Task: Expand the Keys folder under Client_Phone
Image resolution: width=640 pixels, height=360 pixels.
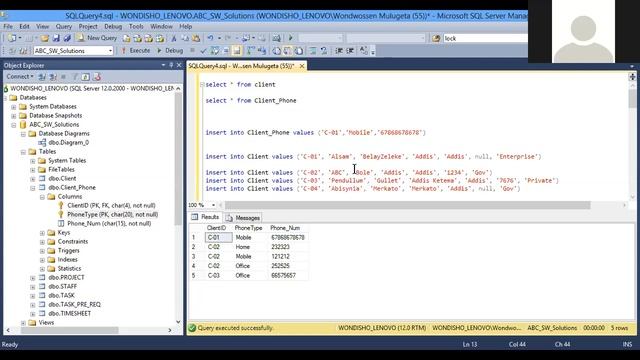Action: click(x=42, y=233)
